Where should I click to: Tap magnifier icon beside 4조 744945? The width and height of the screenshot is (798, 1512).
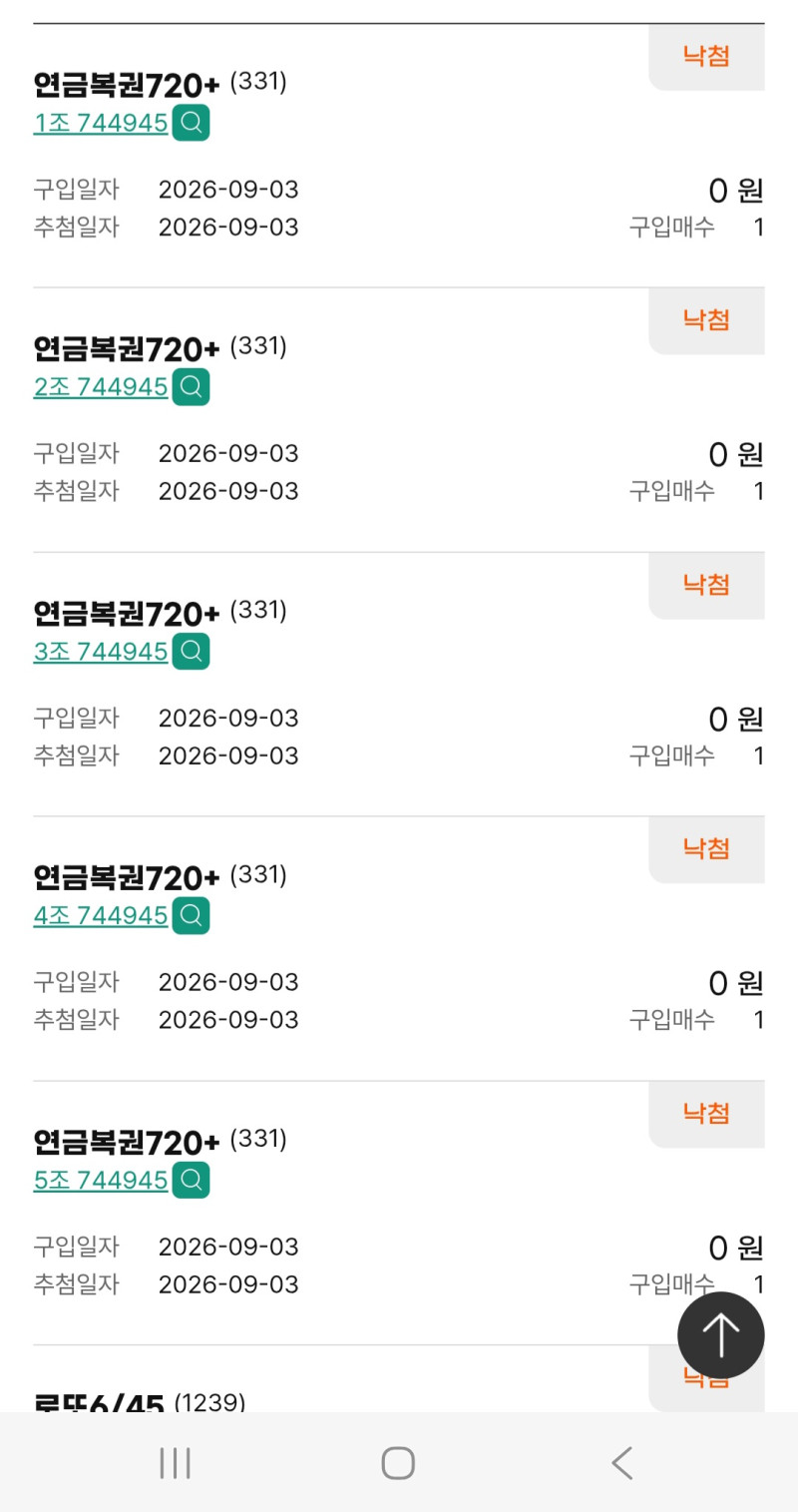tap(192, 915)
